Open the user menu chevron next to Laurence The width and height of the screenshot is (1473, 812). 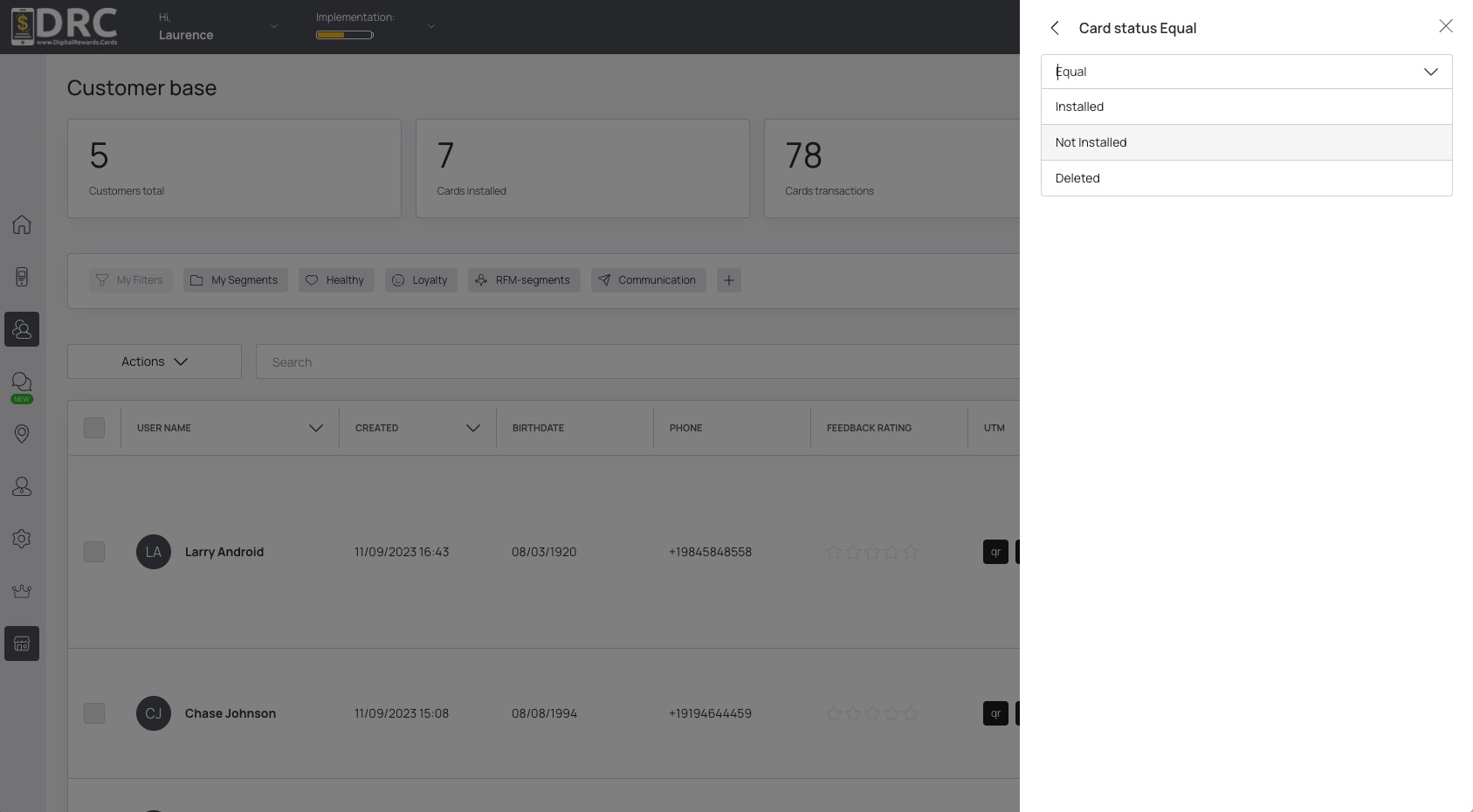point(274,26)
